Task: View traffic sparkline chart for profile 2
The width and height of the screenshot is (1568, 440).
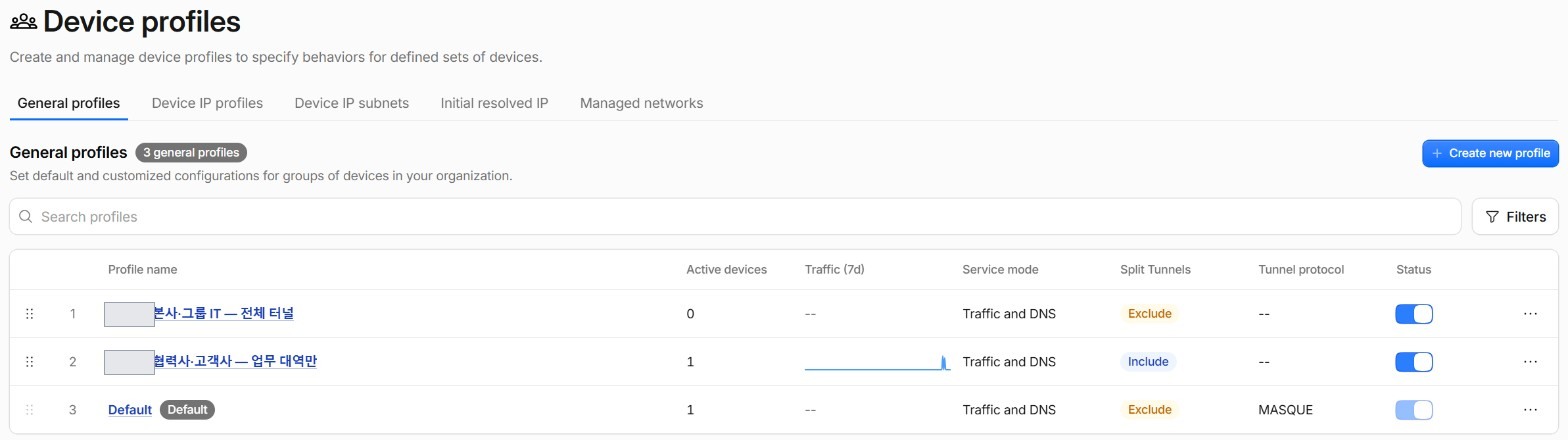Action: click(877, 362)
